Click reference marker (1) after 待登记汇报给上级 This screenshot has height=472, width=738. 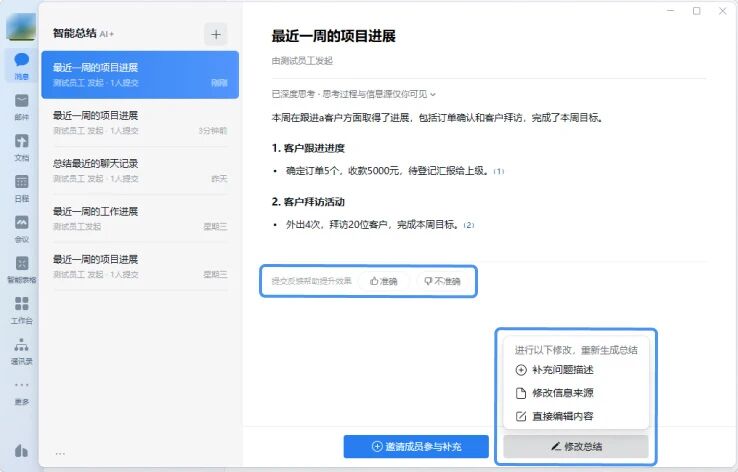498,171
